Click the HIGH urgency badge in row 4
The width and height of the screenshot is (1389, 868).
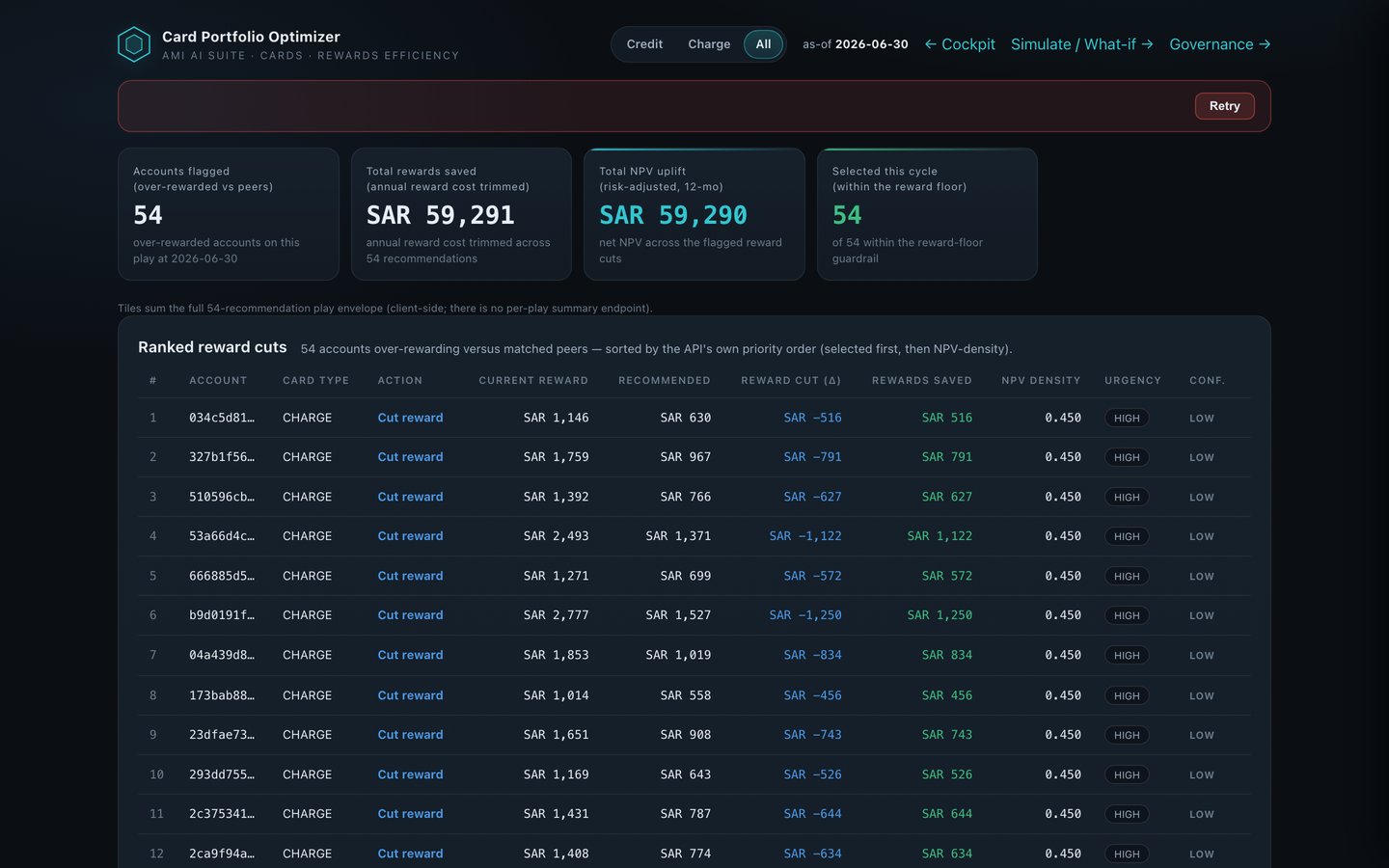(x=1127, y=537)
